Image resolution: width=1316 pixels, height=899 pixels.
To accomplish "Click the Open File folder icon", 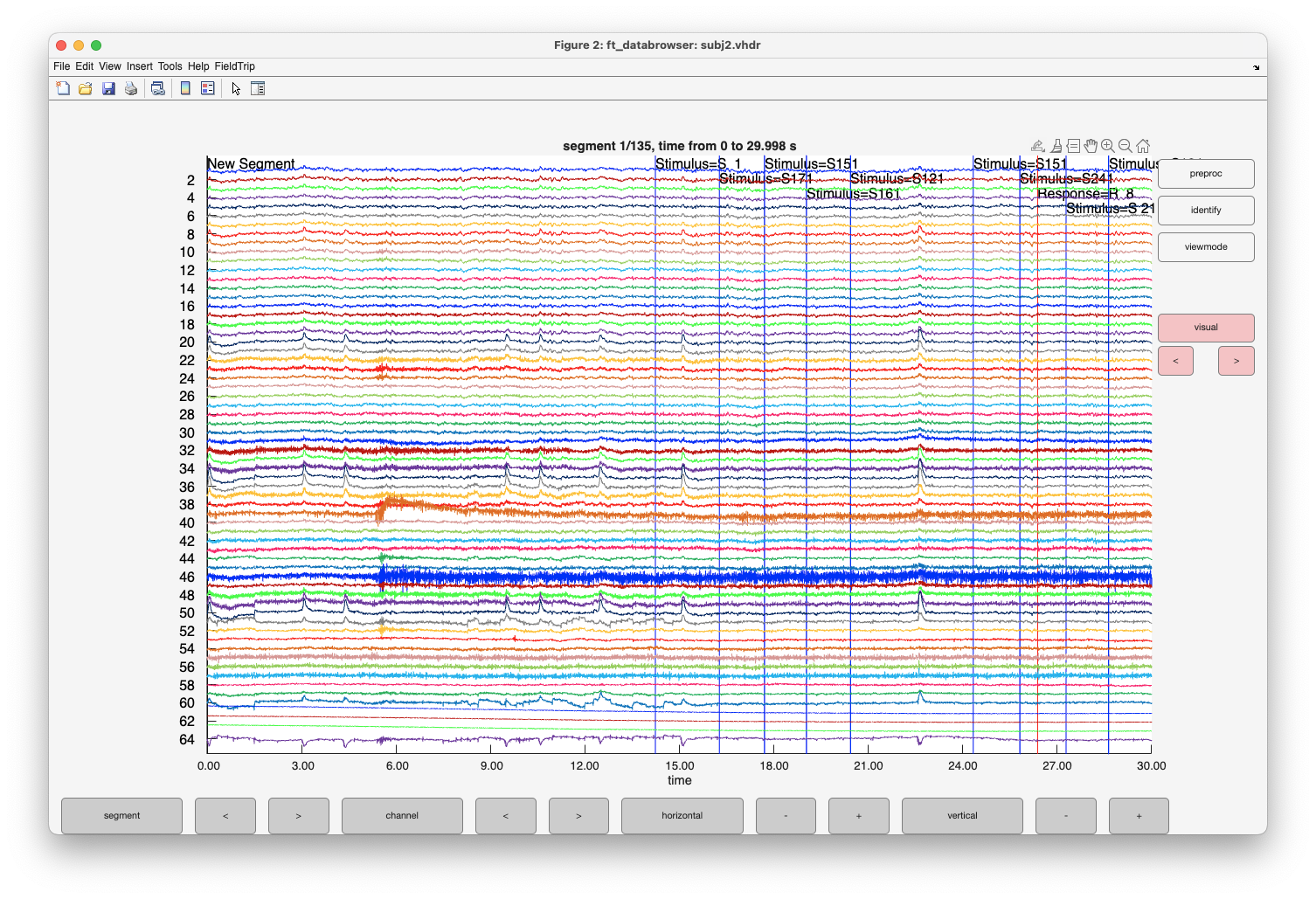I will [86, 88].
